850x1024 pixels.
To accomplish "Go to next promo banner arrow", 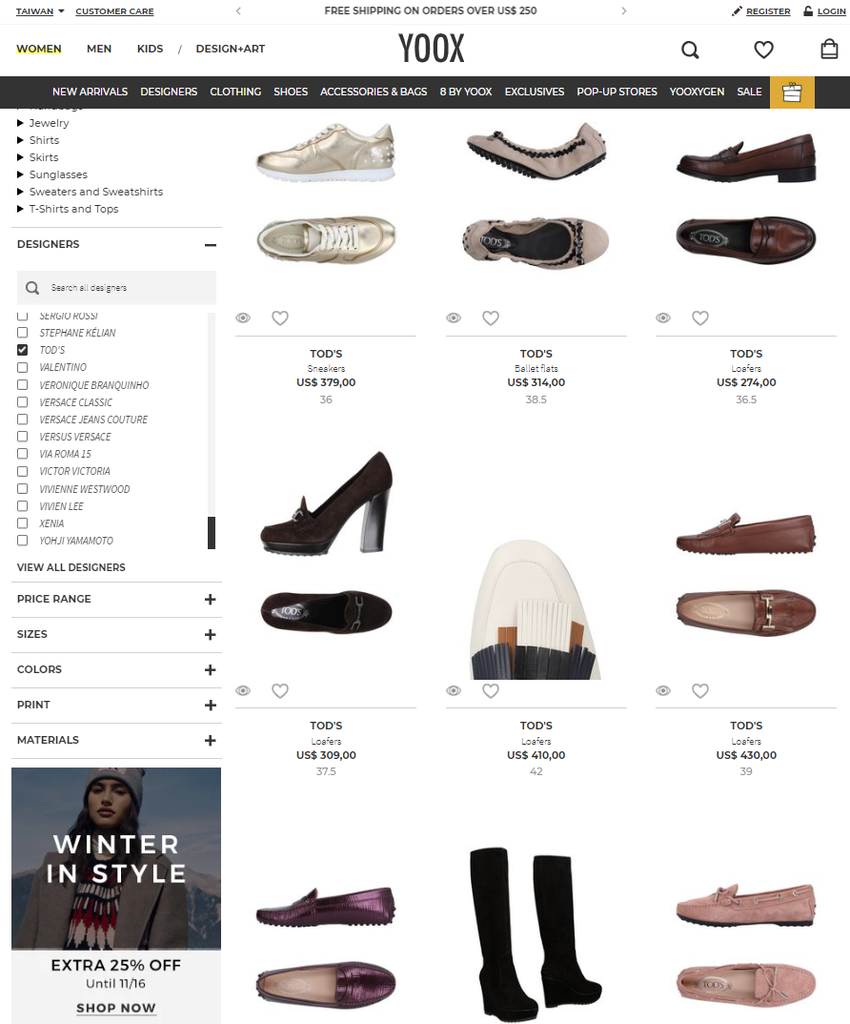I will [x=623, y=10].
